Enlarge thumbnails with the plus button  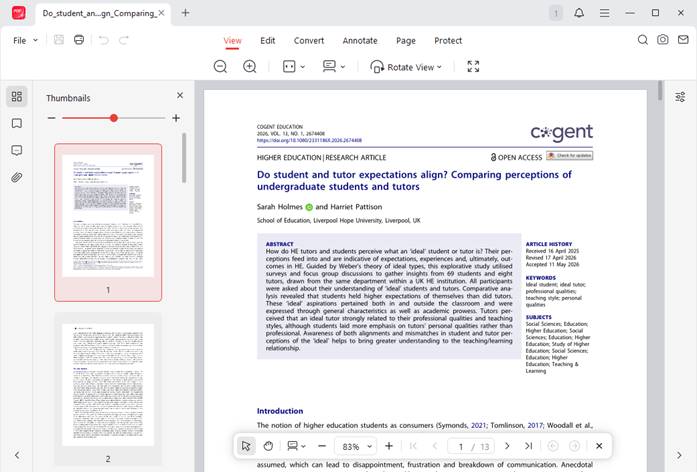coord(176,118)
